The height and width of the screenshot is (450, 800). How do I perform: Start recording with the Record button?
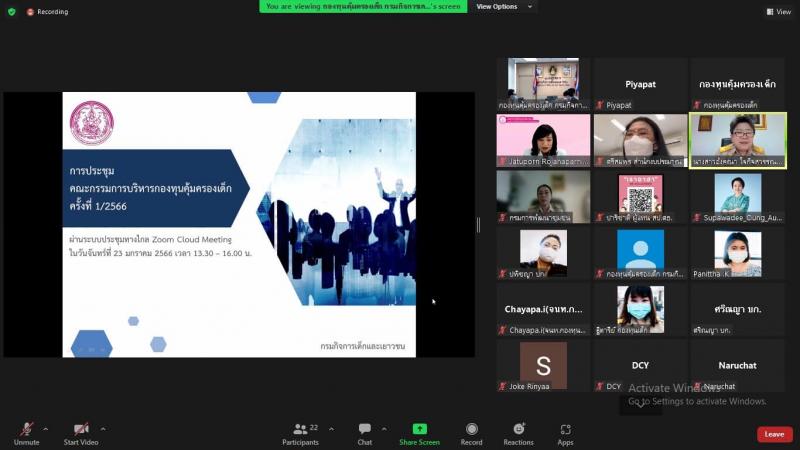point(471,434)
